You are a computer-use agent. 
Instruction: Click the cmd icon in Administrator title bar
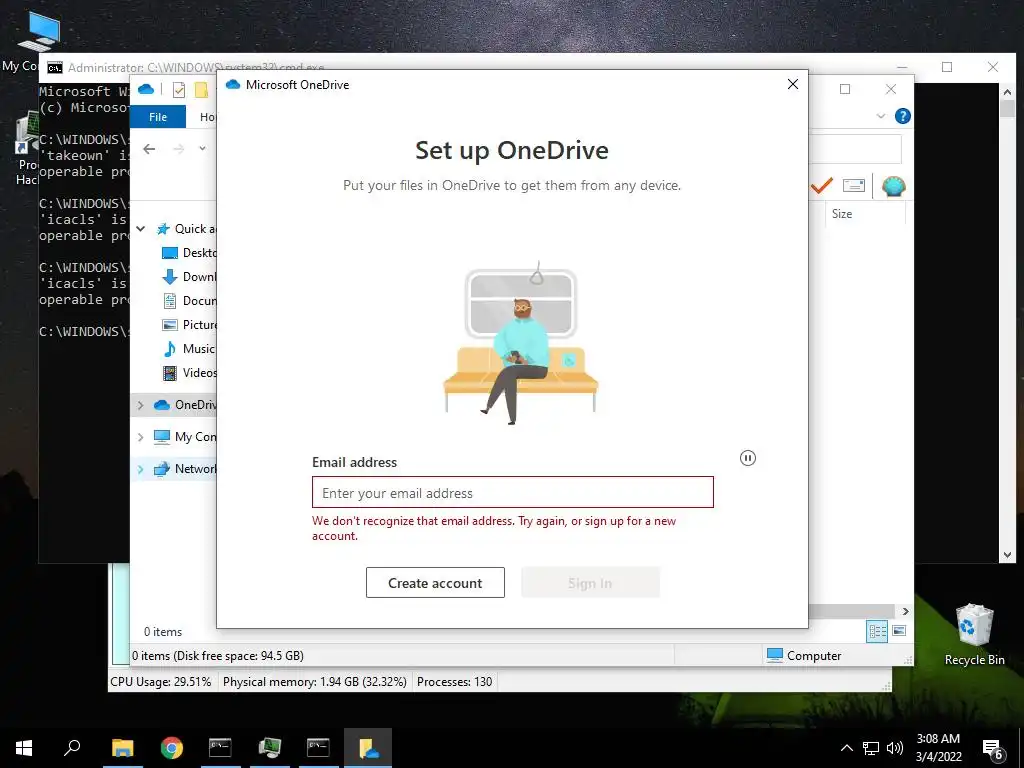55,68
